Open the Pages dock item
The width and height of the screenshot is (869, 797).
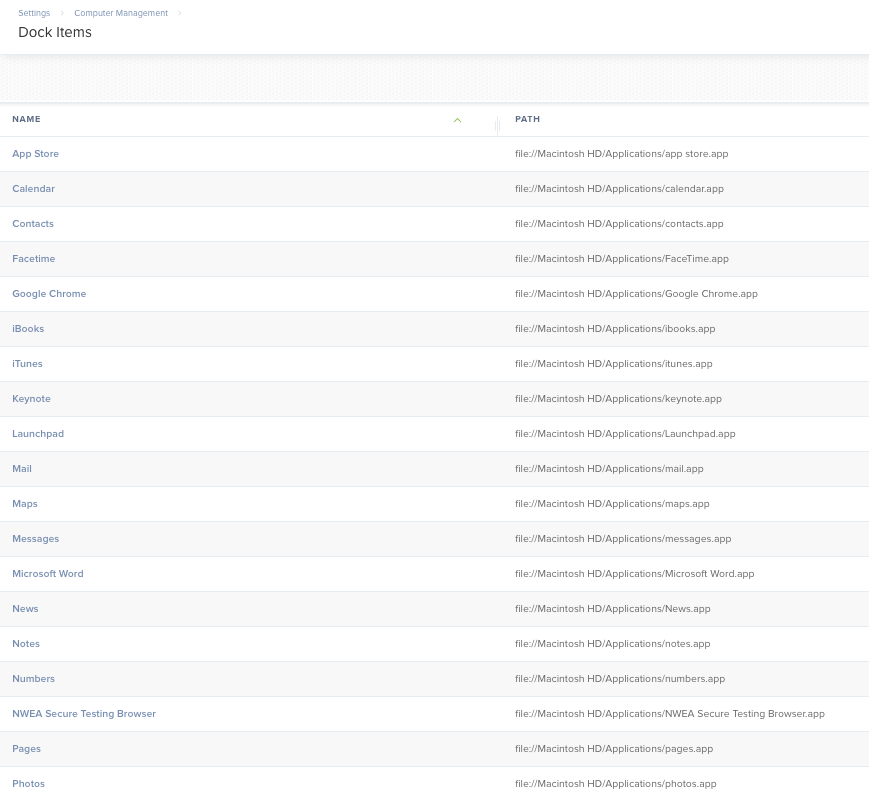coord(26,749)
